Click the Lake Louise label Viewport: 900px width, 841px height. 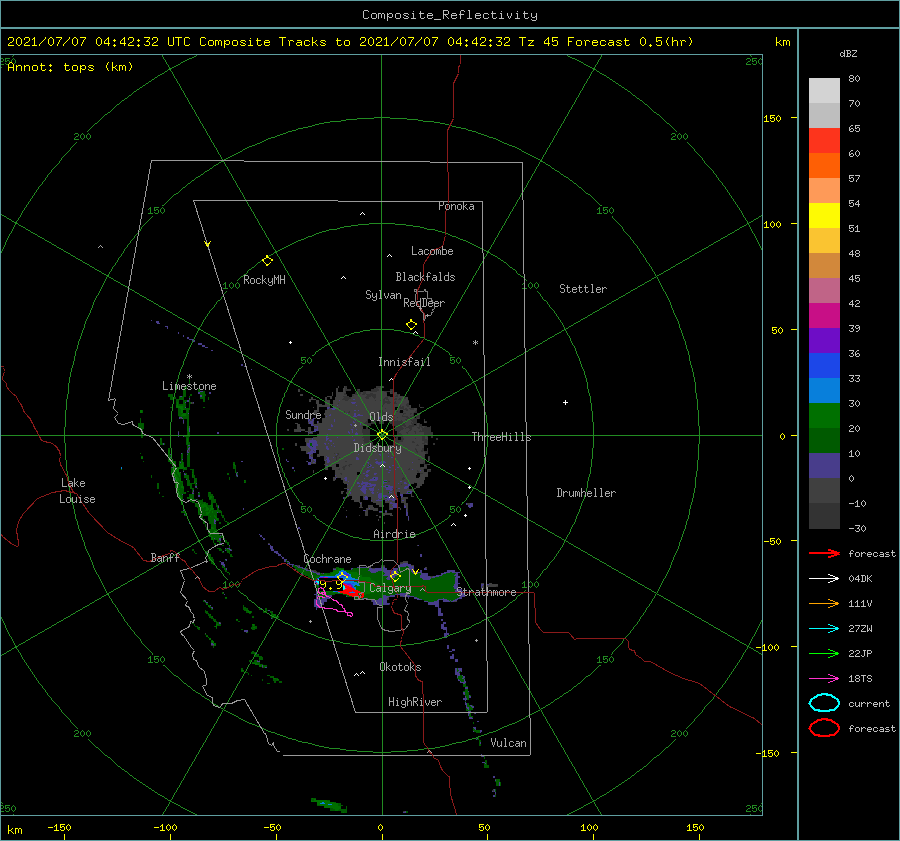(x=77, y=491)
